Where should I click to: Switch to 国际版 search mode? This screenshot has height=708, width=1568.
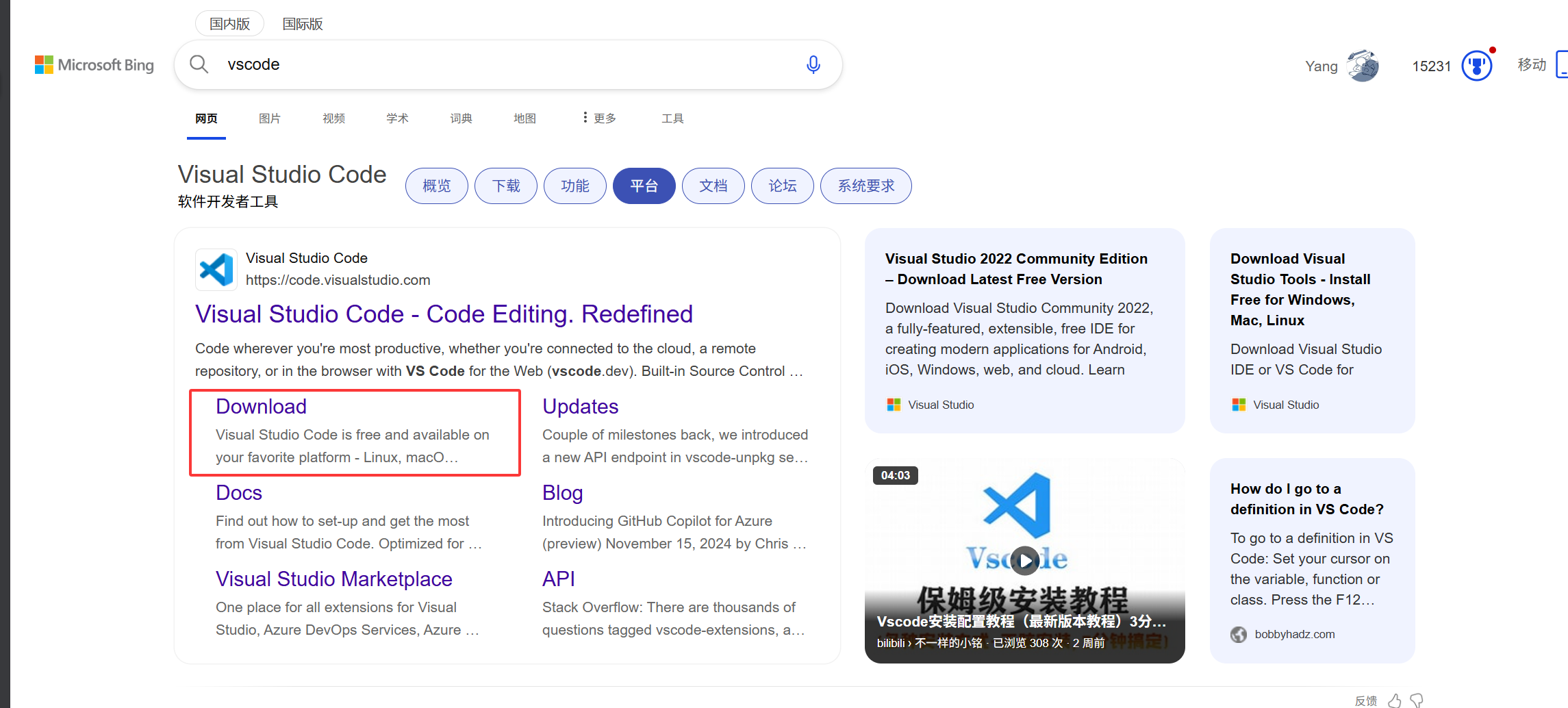tap(303, 24)
